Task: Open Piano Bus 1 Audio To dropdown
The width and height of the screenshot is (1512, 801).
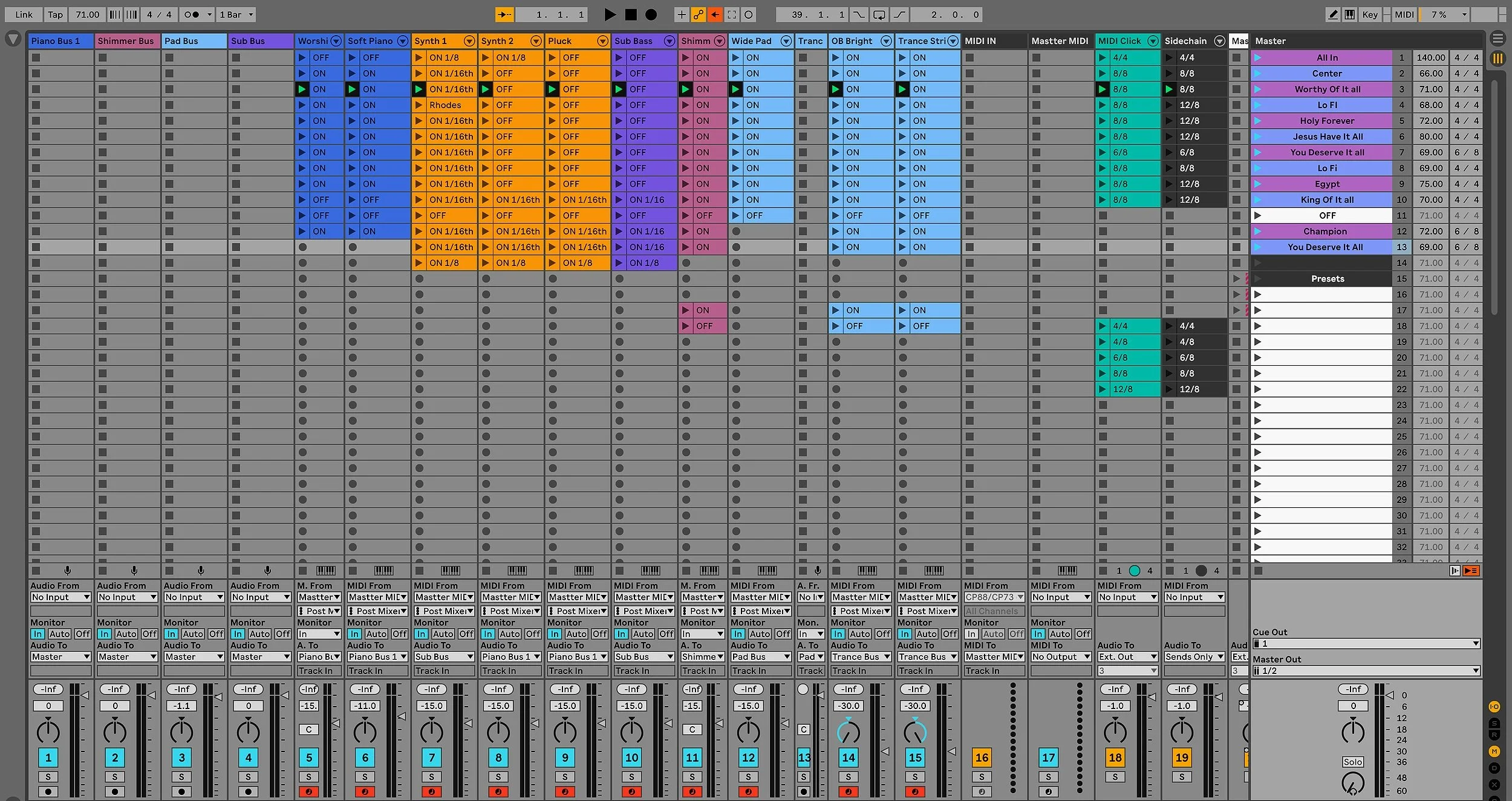Action: pyautogui.click(x=60, y=657)
